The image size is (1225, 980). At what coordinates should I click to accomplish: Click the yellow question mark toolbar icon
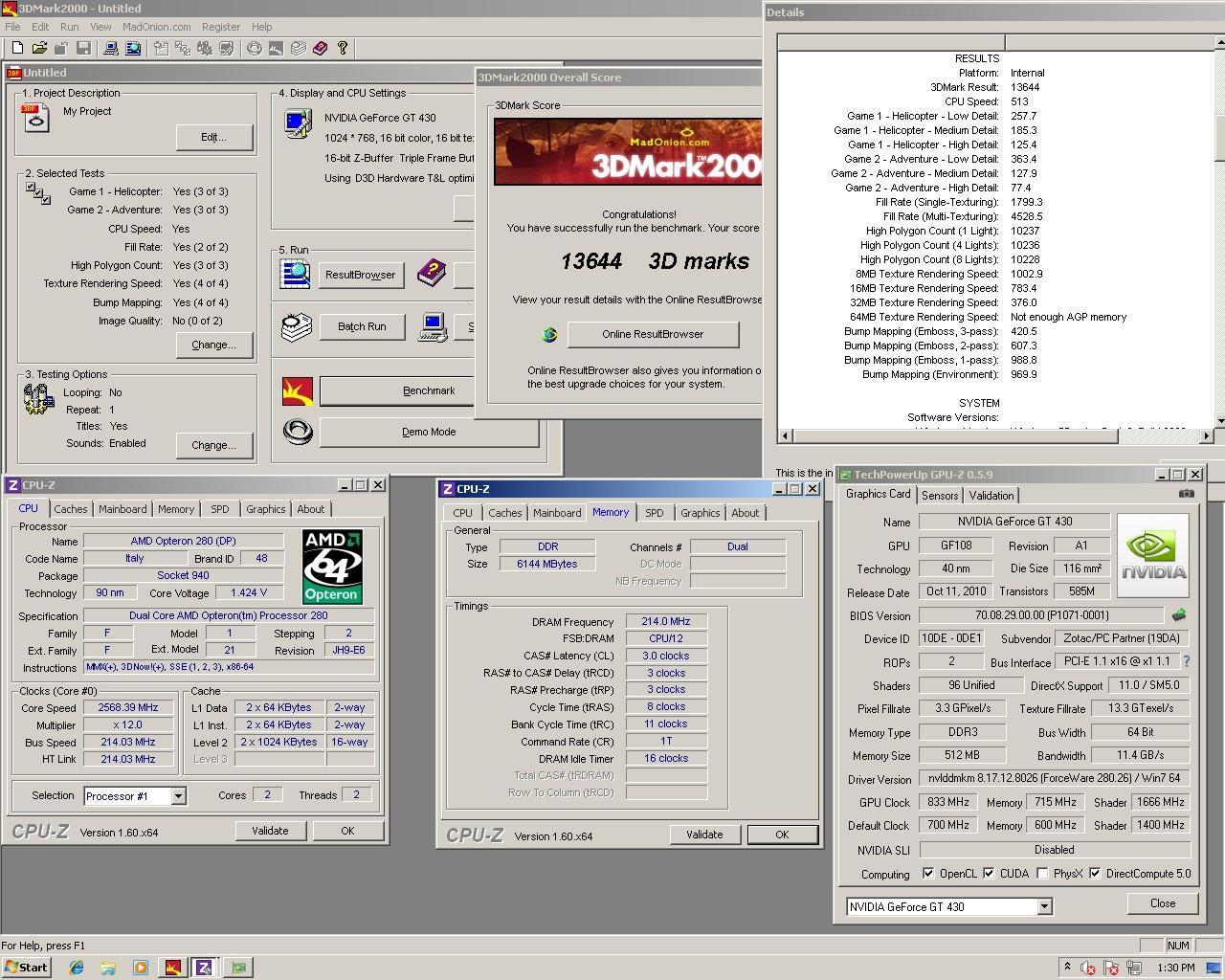343,48
